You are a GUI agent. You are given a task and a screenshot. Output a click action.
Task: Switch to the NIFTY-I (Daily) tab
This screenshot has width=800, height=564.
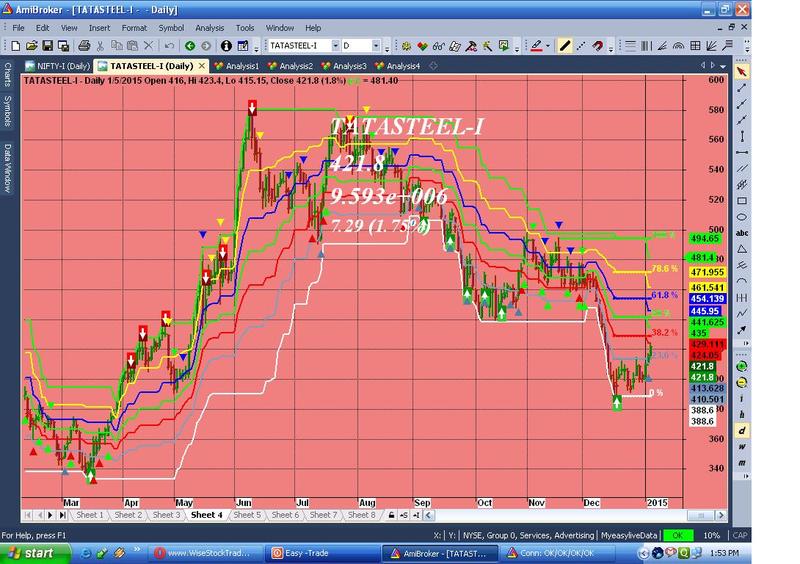point(58,66)
